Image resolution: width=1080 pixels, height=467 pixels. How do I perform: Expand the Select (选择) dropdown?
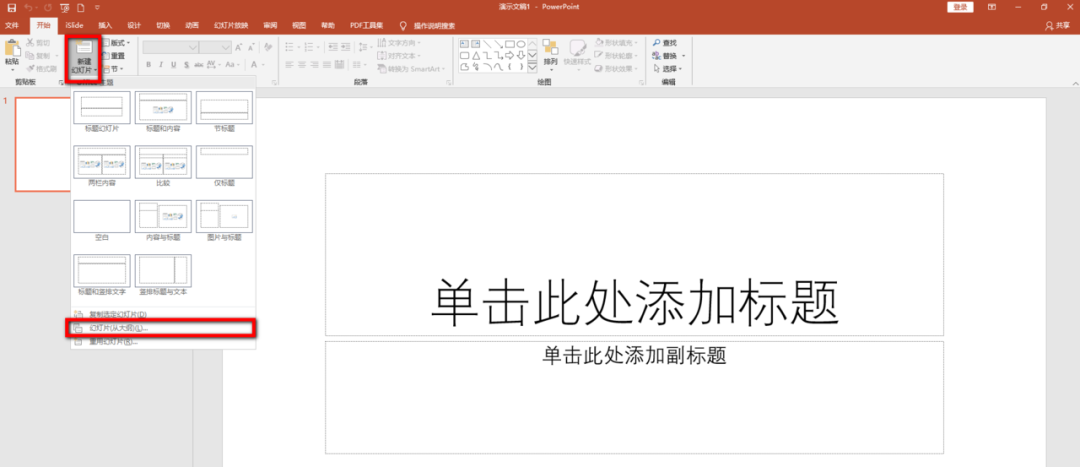668,69
